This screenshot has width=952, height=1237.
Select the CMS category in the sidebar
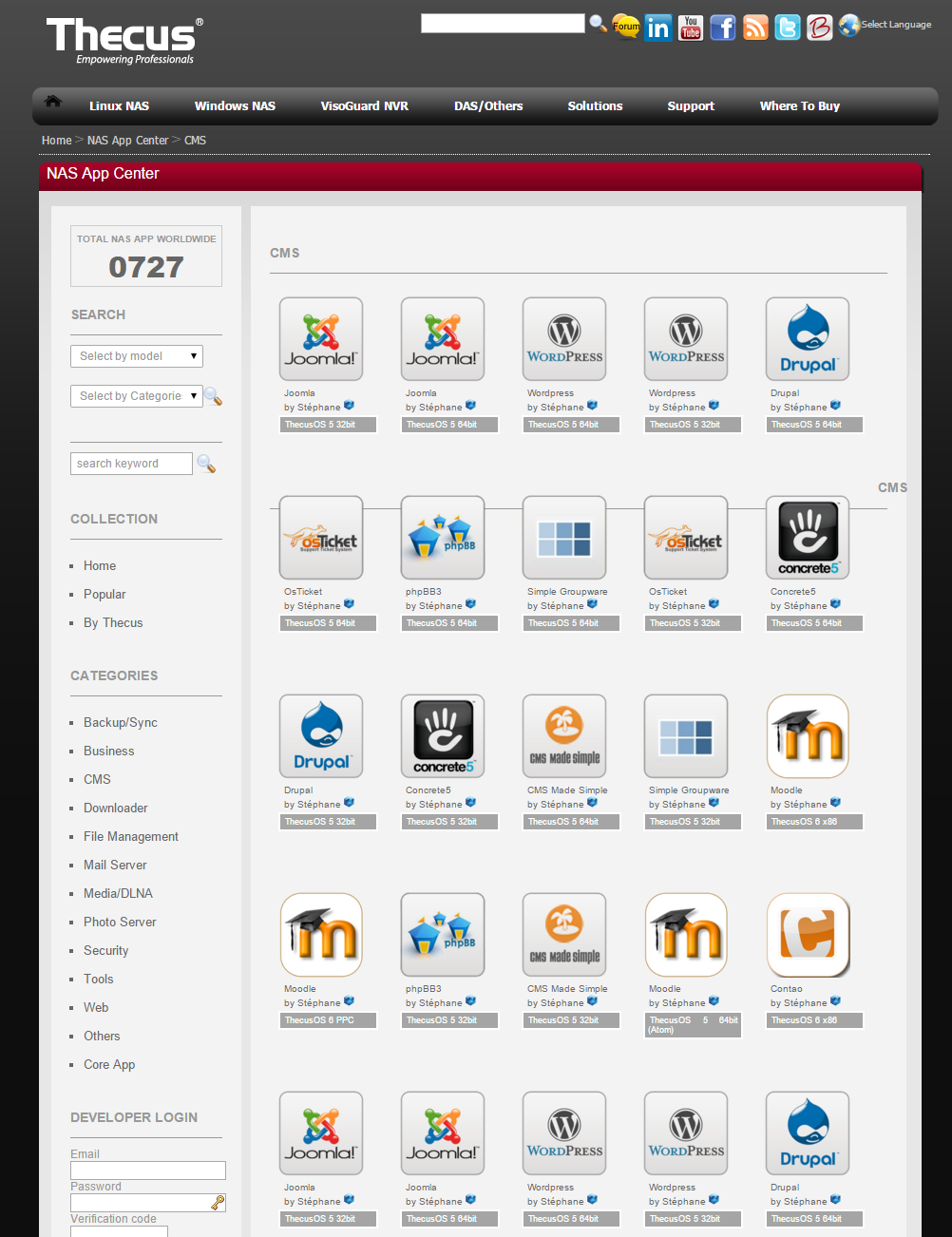point(97,780)
